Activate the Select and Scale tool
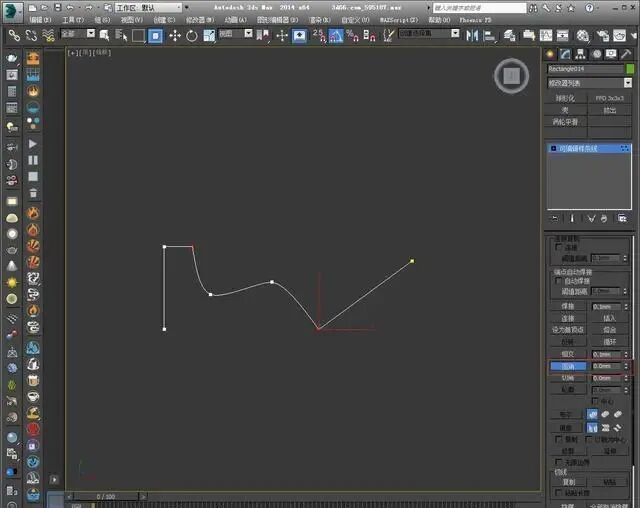This screenshot has height=508, width=640. point(209,36)
